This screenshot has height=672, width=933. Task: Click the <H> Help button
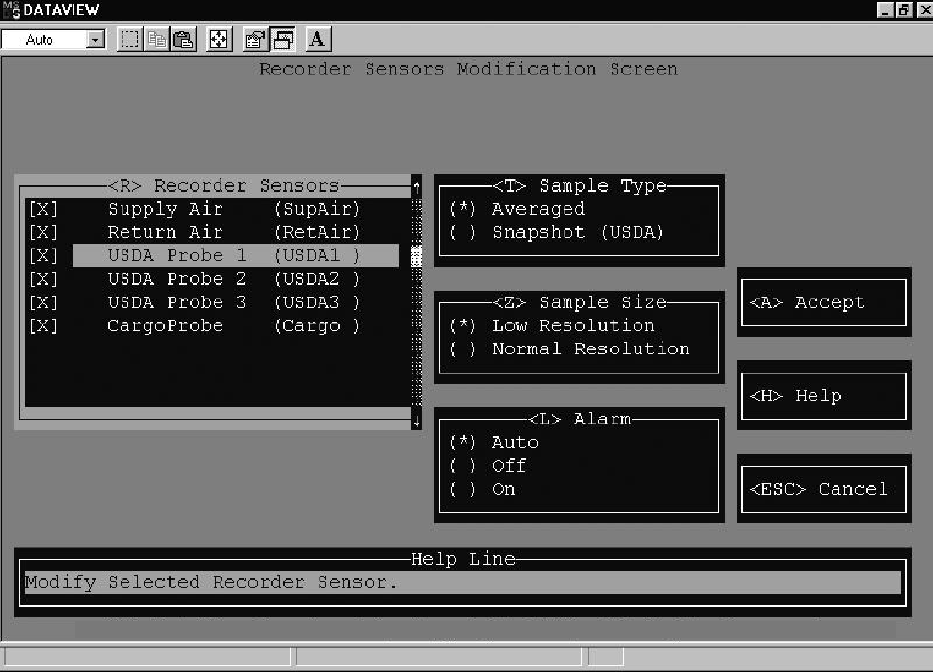pyautogui.click(x=824, y=396)
